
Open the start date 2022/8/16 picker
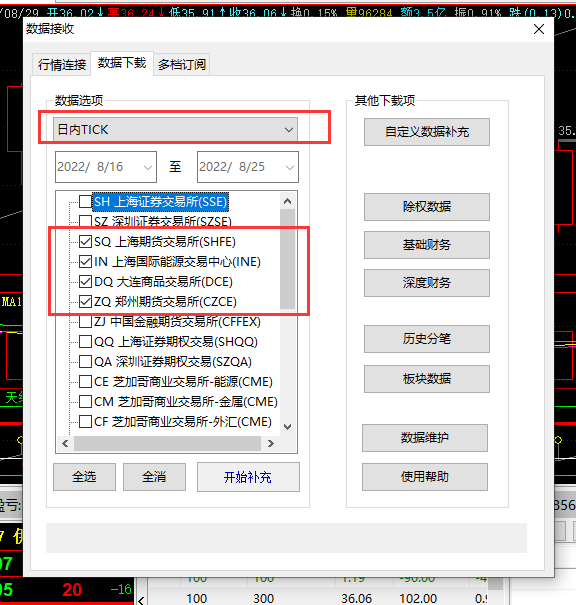point(148,167)
